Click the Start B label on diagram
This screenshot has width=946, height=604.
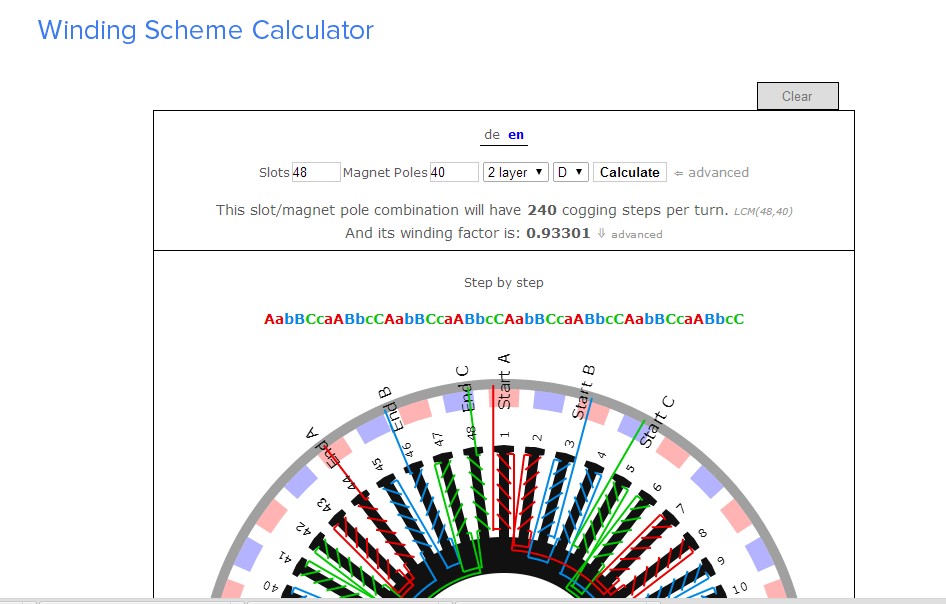point(584,391)
